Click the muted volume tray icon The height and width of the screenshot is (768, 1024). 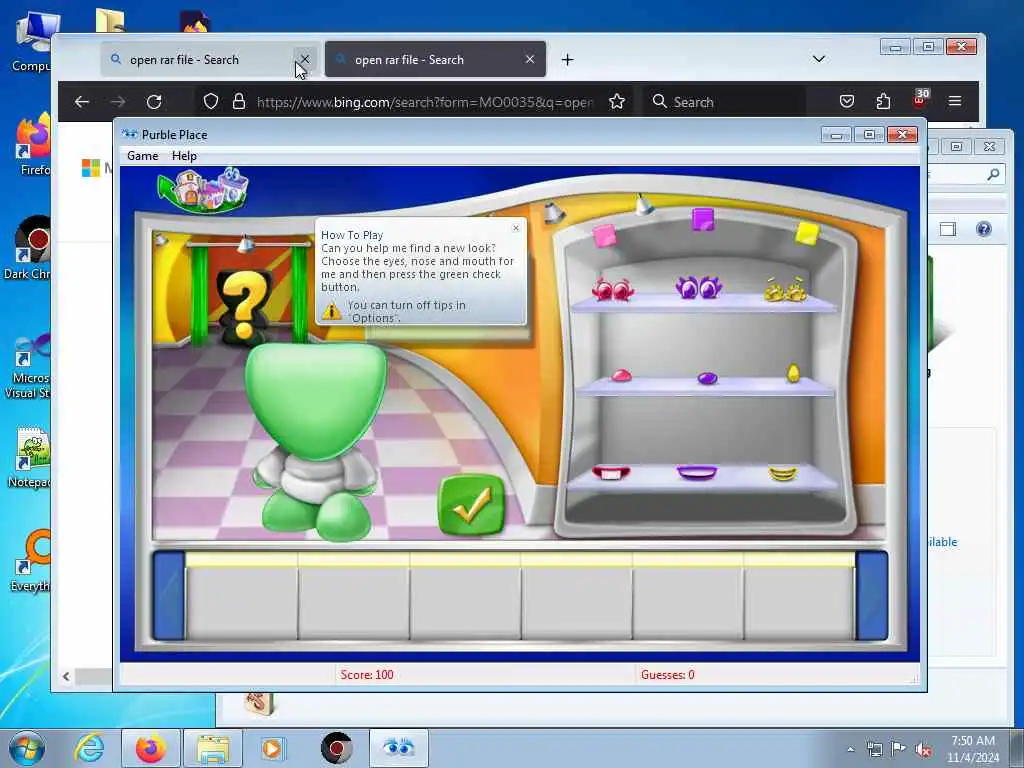pos(923,749)
